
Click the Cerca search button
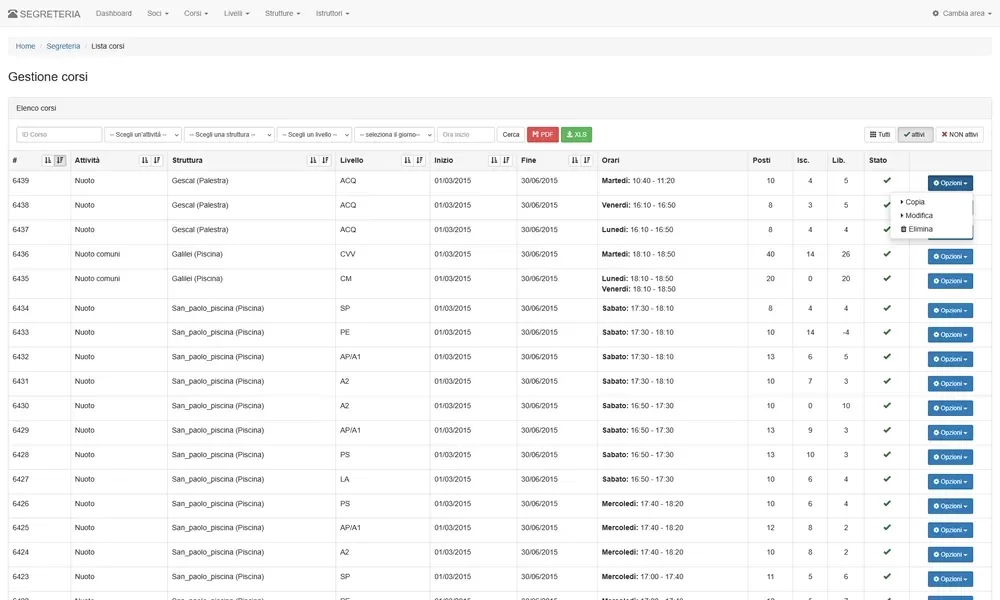click(511, 135)
